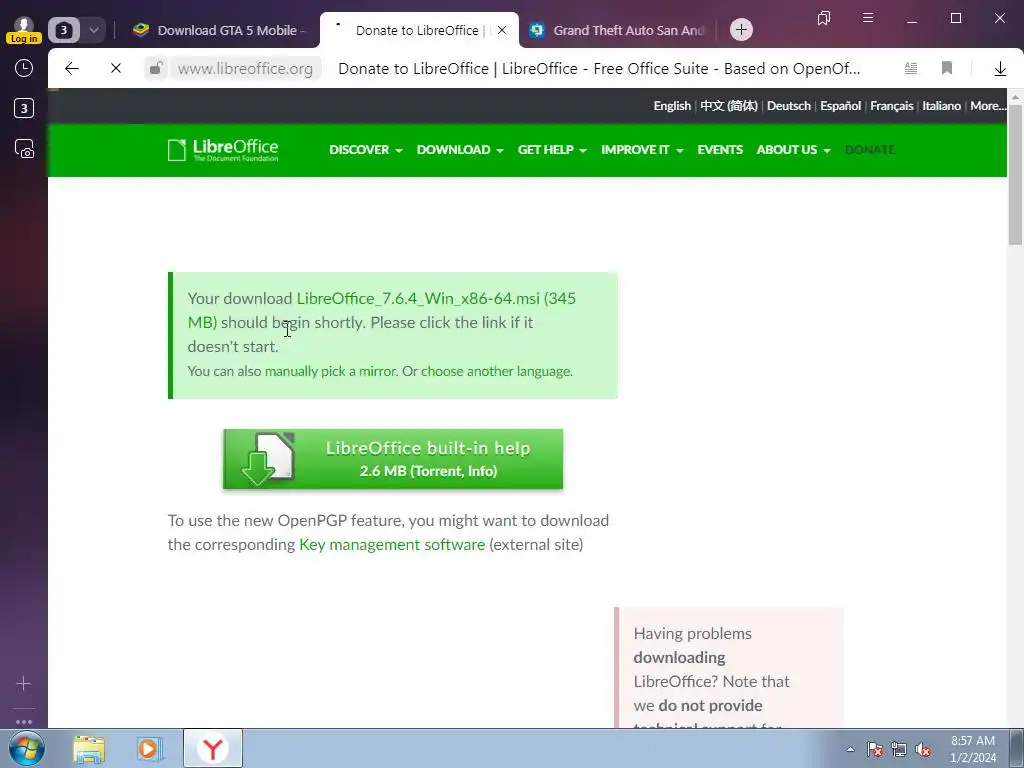Viewport: 1024px width, 768px height.
Task: Select English language link
Action: point(672,106)
